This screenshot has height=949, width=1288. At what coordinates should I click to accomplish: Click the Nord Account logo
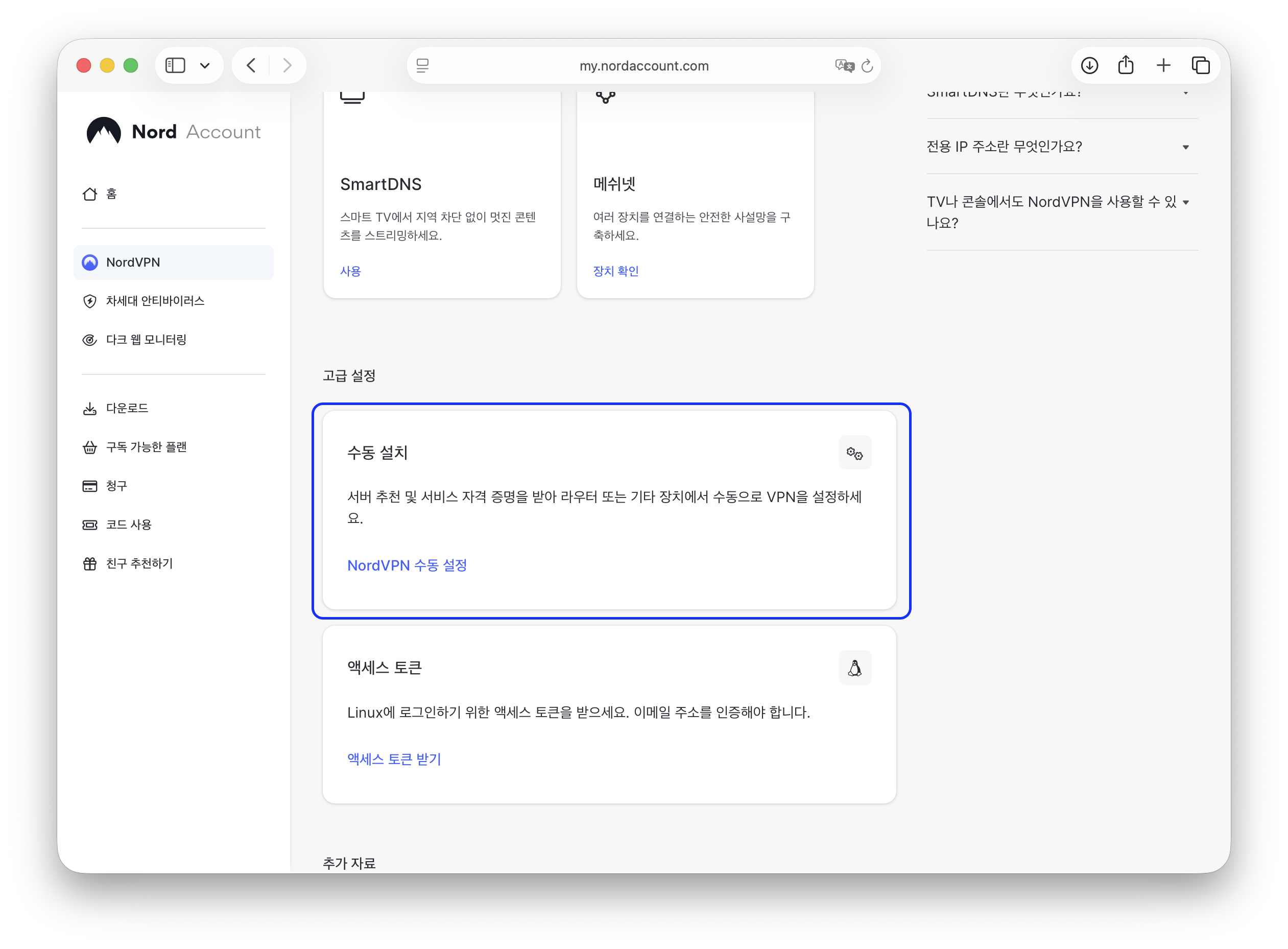pyautogui.click(x=174, y=132)
